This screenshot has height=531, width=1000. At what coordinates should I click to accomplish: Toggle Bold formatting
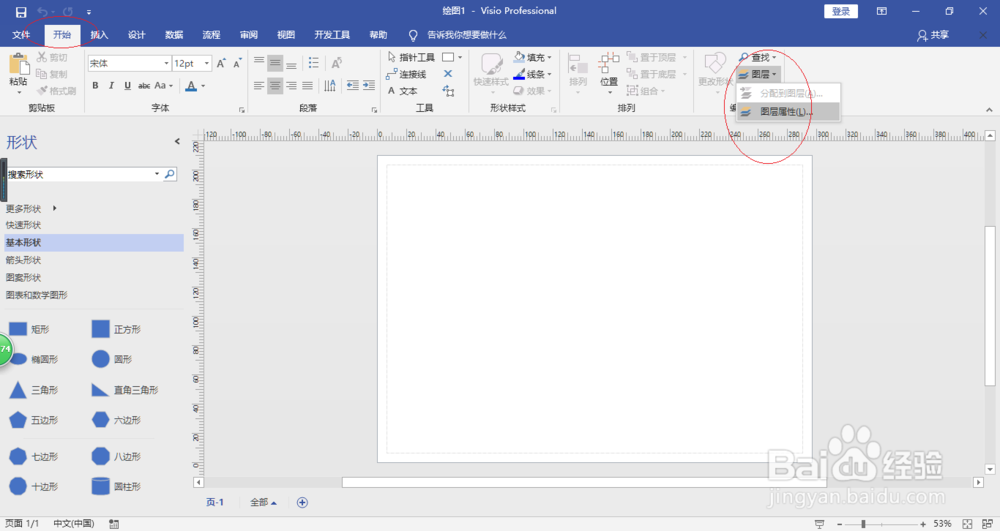point(95,85)
